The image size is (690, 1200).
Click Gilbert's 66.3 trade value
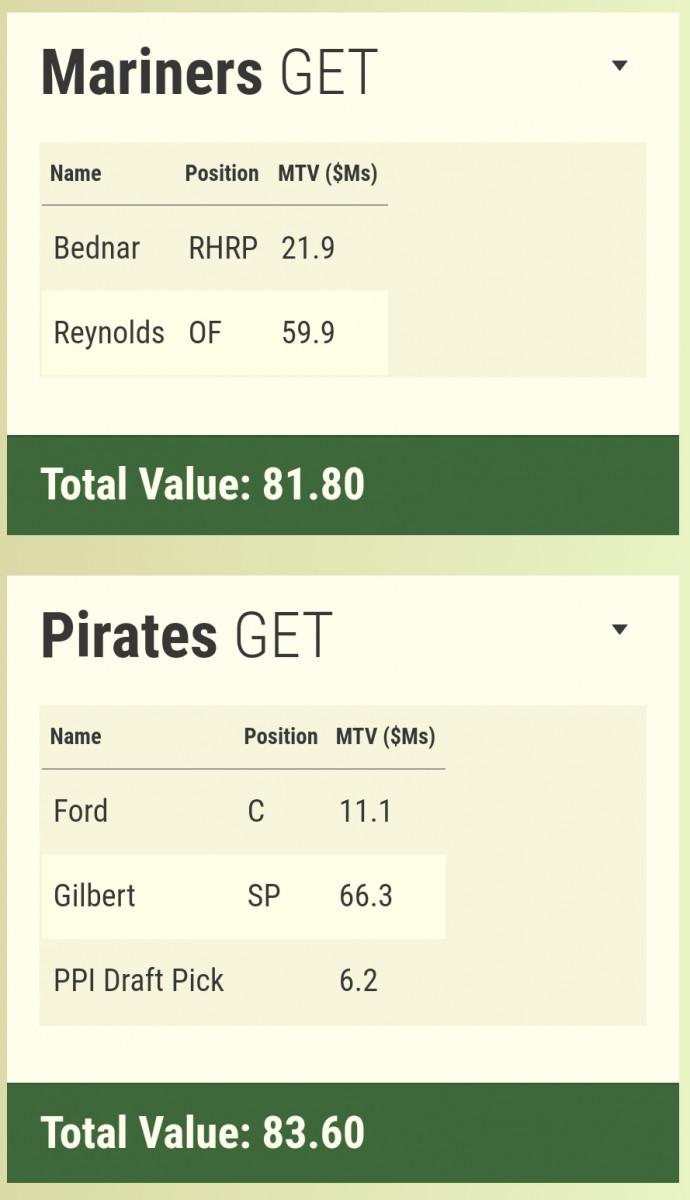(x=366, y=896)
